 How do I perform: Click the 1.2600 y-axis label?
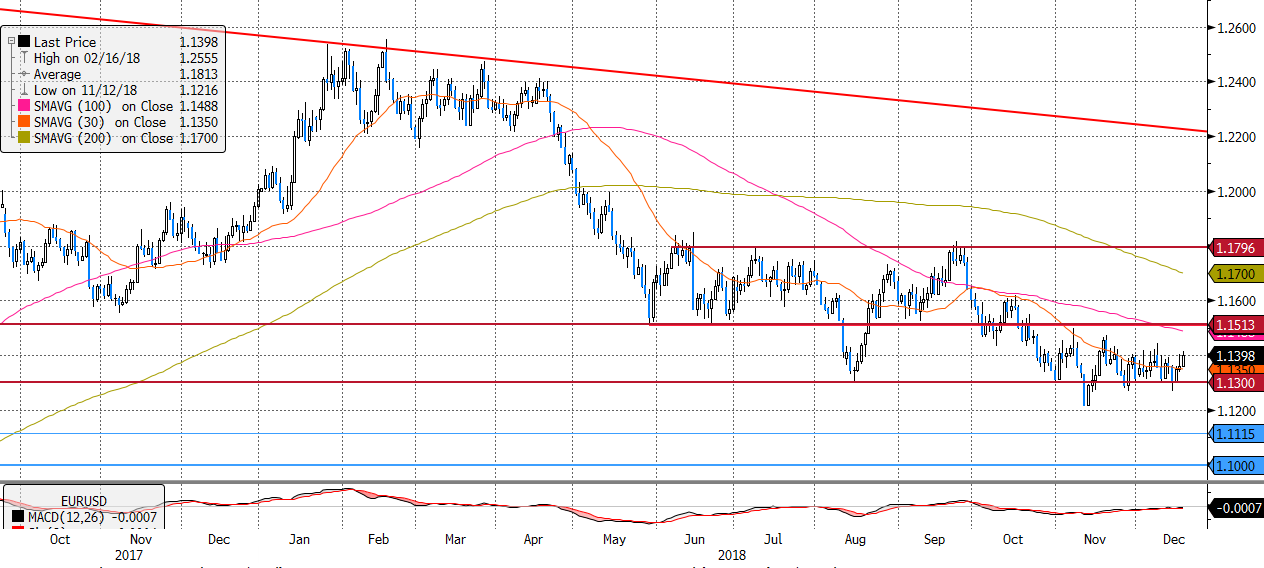coord(1236,27)
